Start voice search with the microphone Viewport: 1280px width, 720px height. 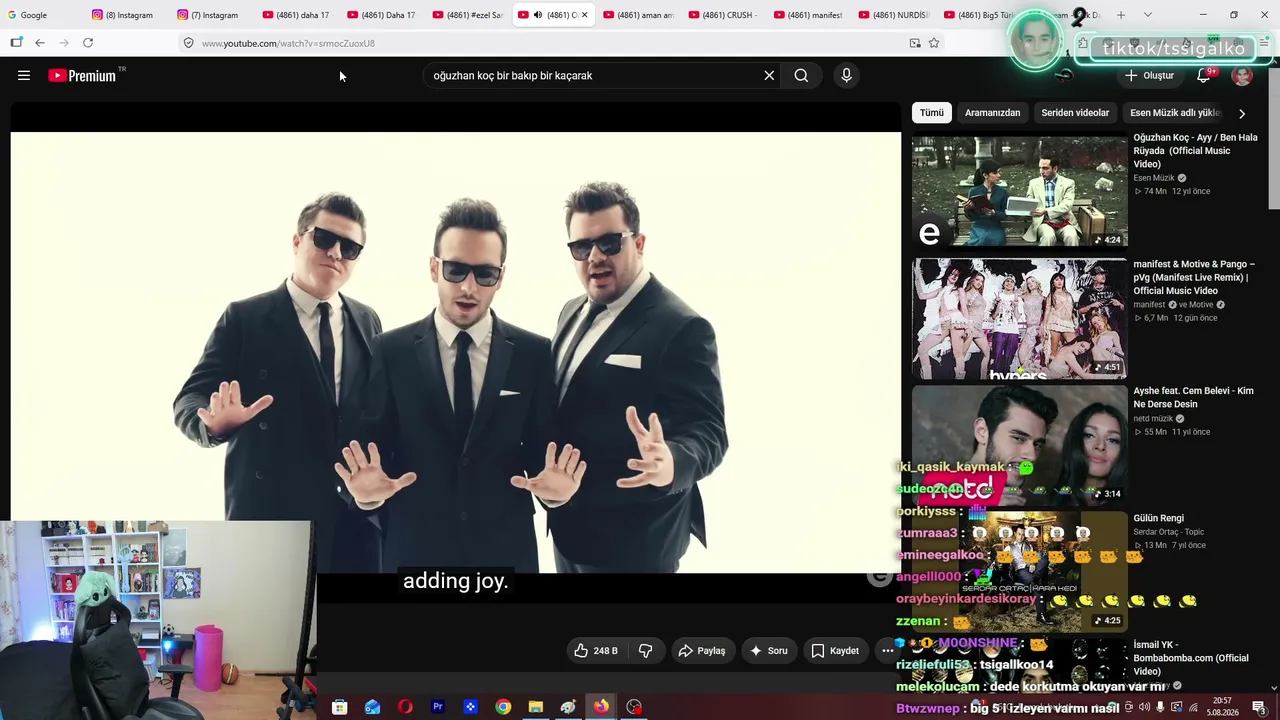(846, 75)
